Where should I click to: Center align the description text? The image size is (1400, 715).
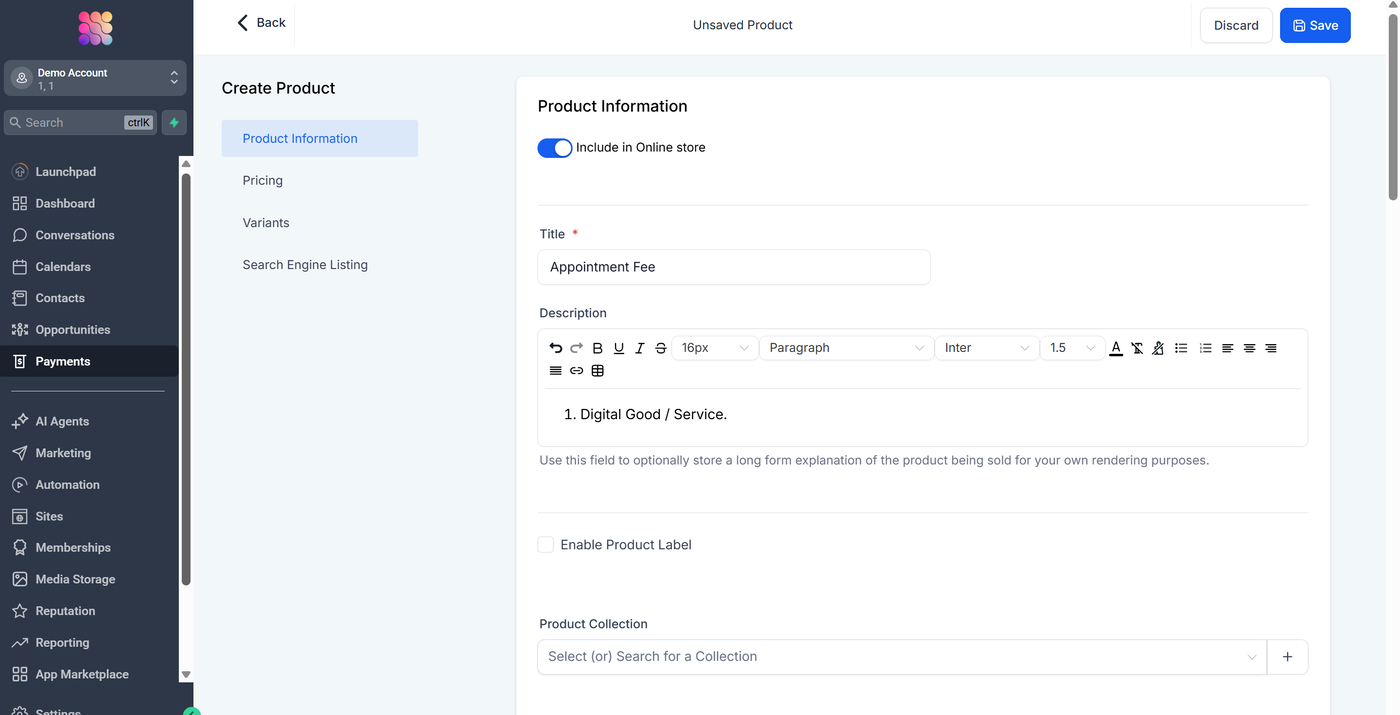click(1249, 348)
